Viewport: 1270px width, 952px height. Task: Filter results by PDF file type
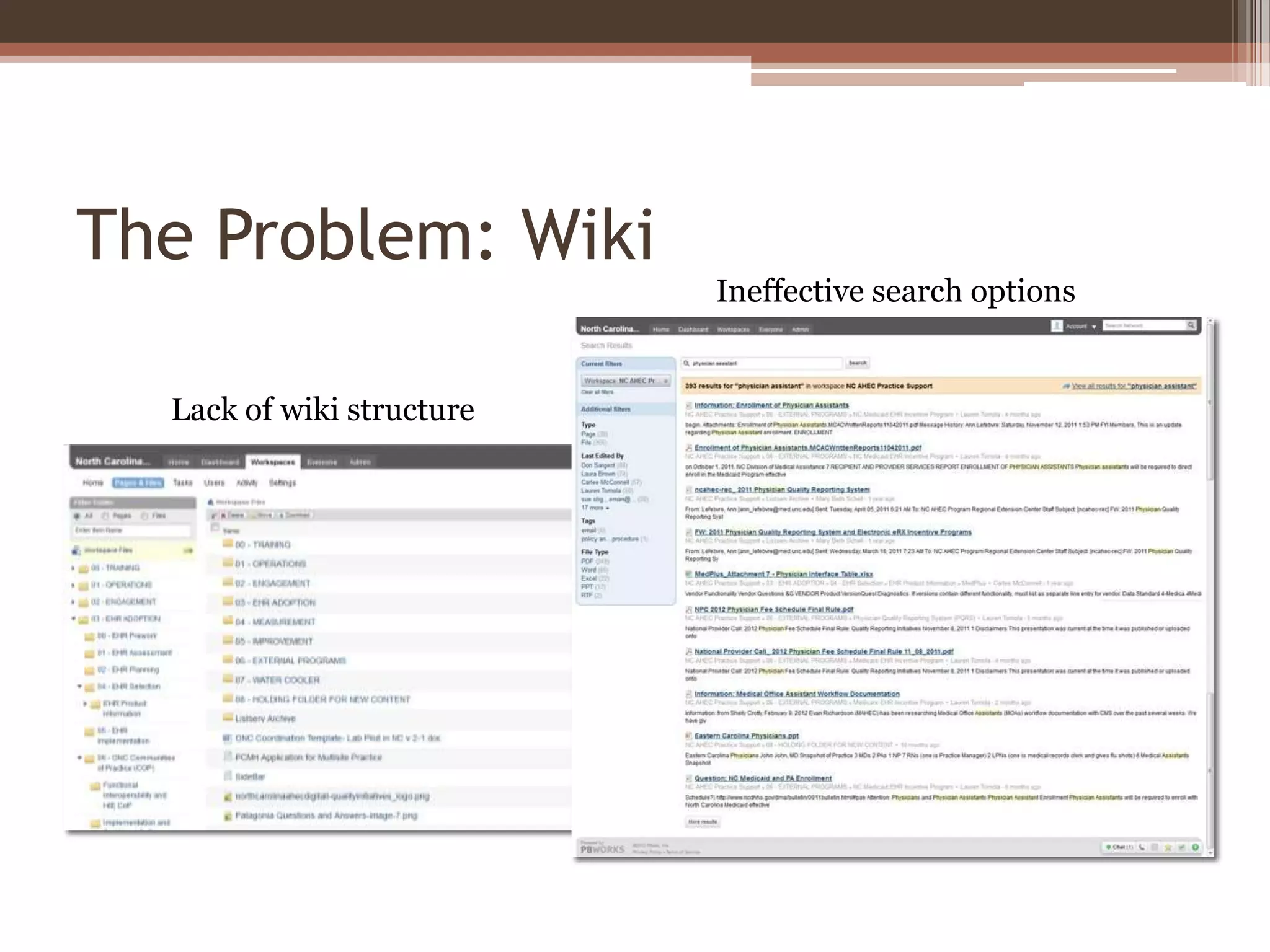(595, 562)
